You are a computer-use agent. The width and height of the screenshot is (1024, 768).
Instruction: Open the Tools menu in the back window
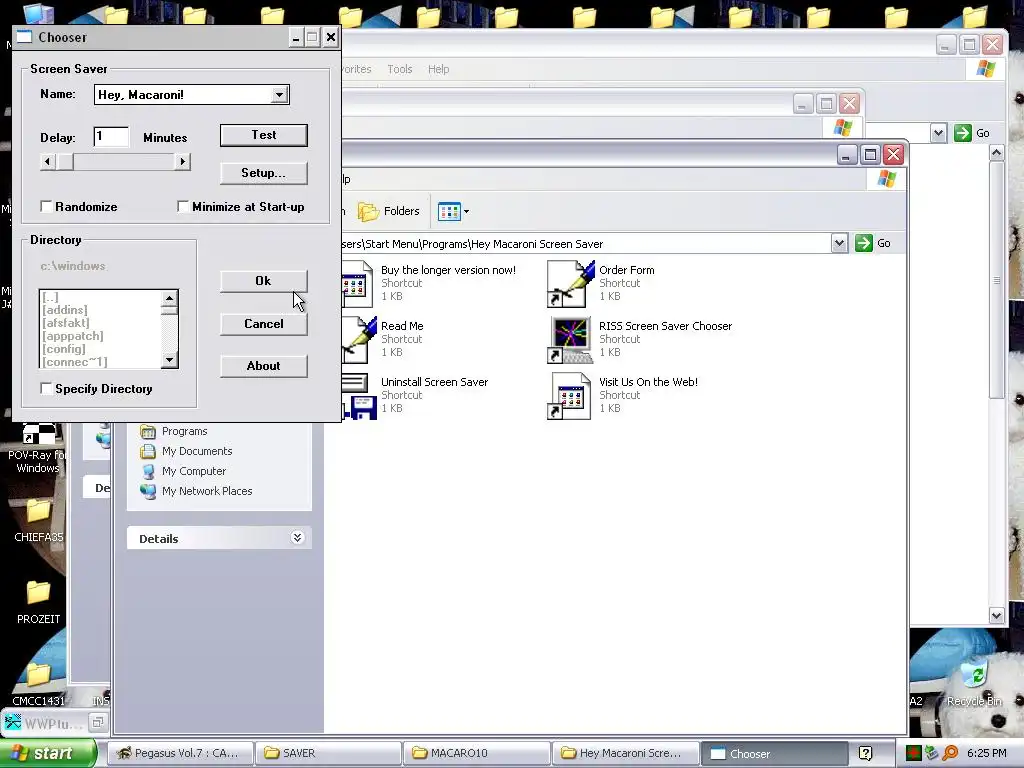point(400,69)
